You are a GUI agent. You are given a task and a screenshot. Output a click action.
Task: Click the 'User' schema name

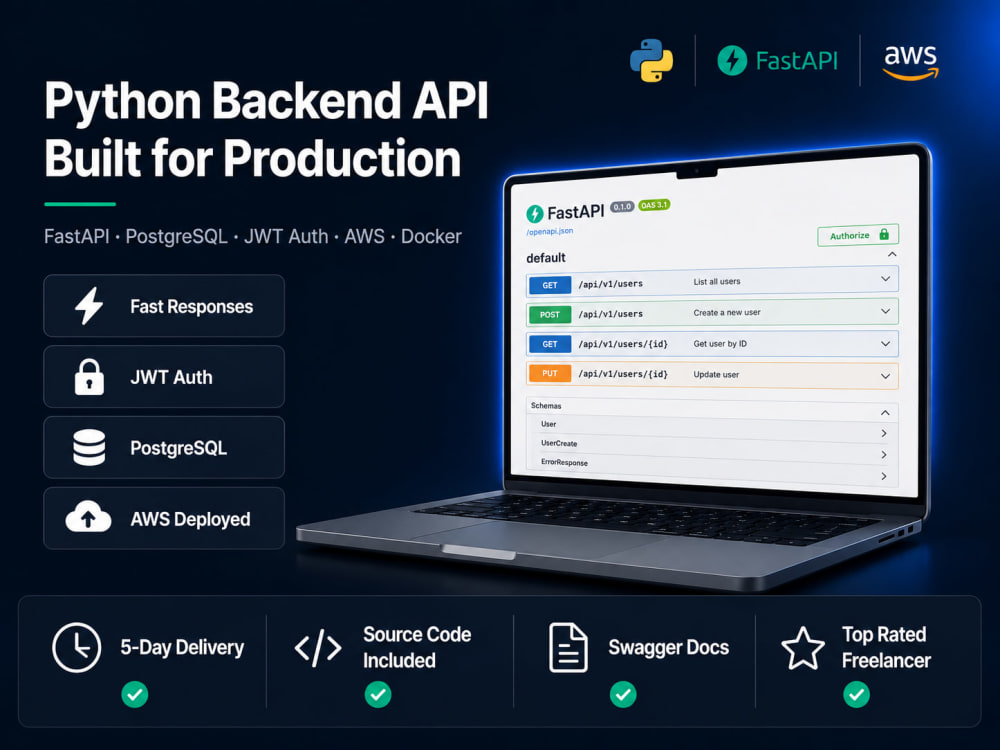click(548, 424)
